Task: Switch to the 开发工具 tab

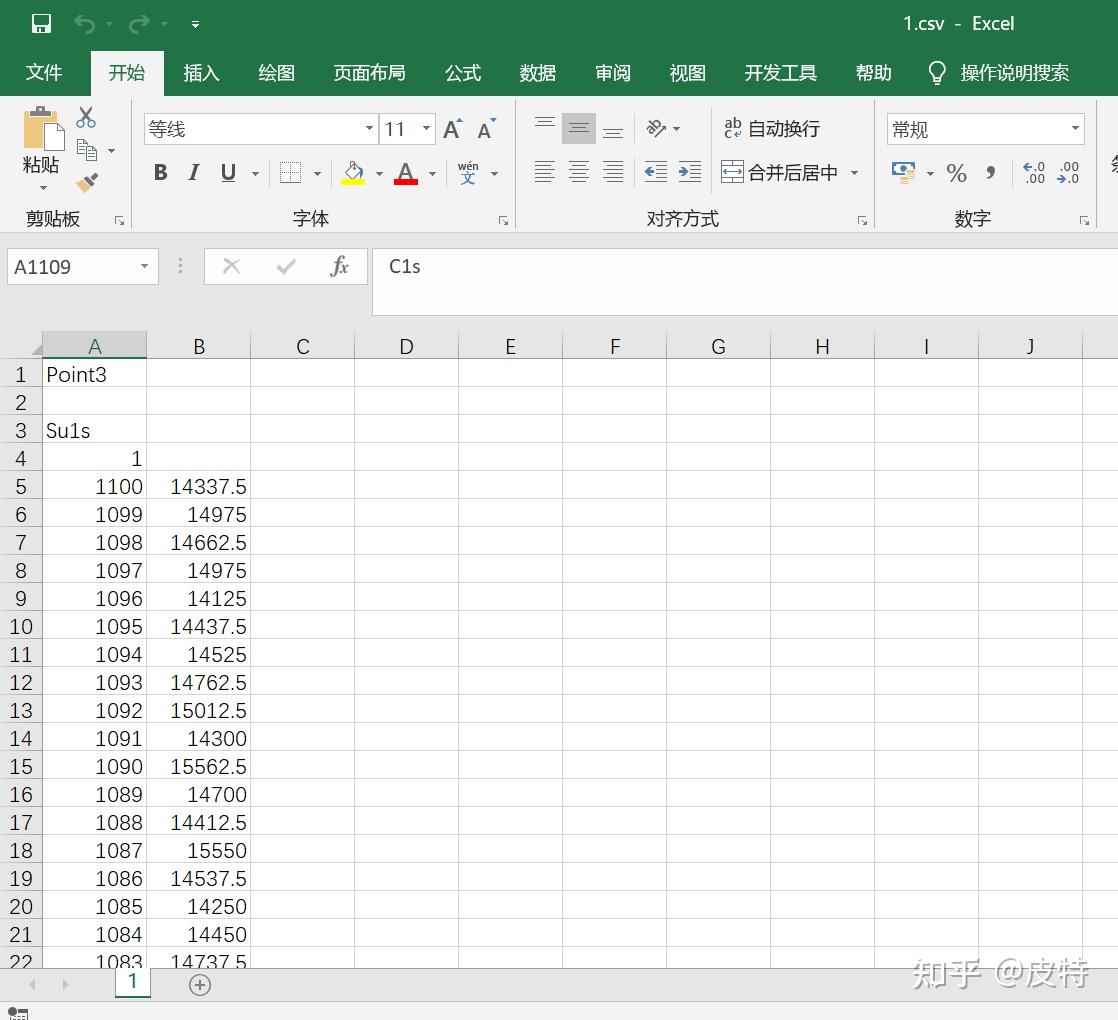Action: pos(781,73)
